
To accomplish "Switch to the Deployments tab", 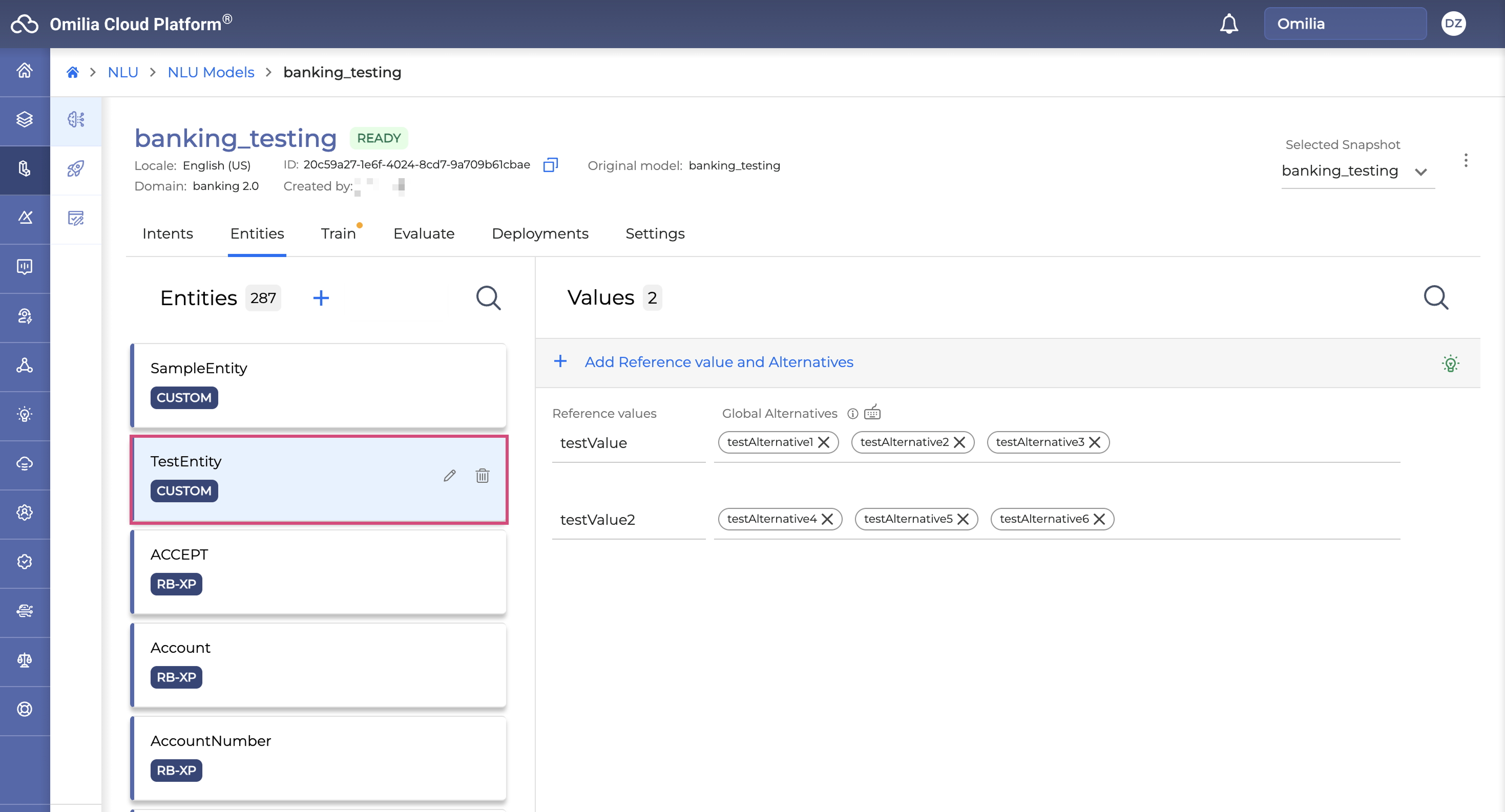I will coord(539,233).
